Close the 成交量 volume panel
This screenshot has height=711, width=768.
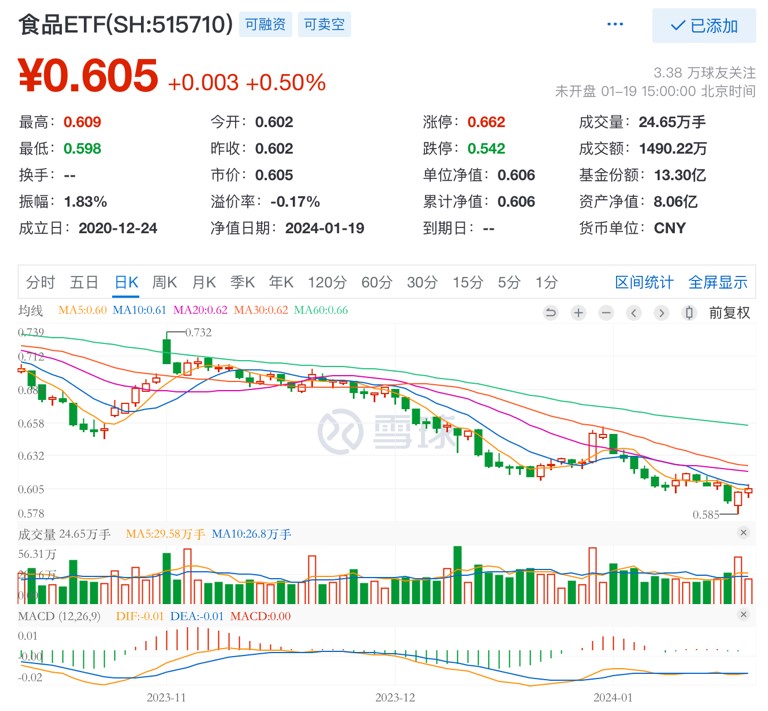point(744,532)
